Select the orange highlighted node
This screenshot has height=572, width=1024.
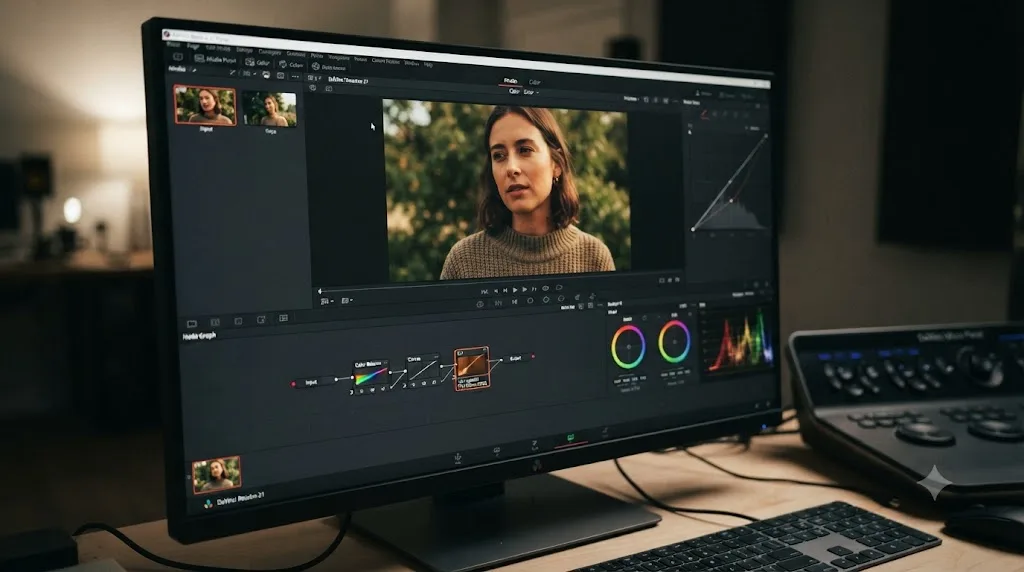point(472,368)
